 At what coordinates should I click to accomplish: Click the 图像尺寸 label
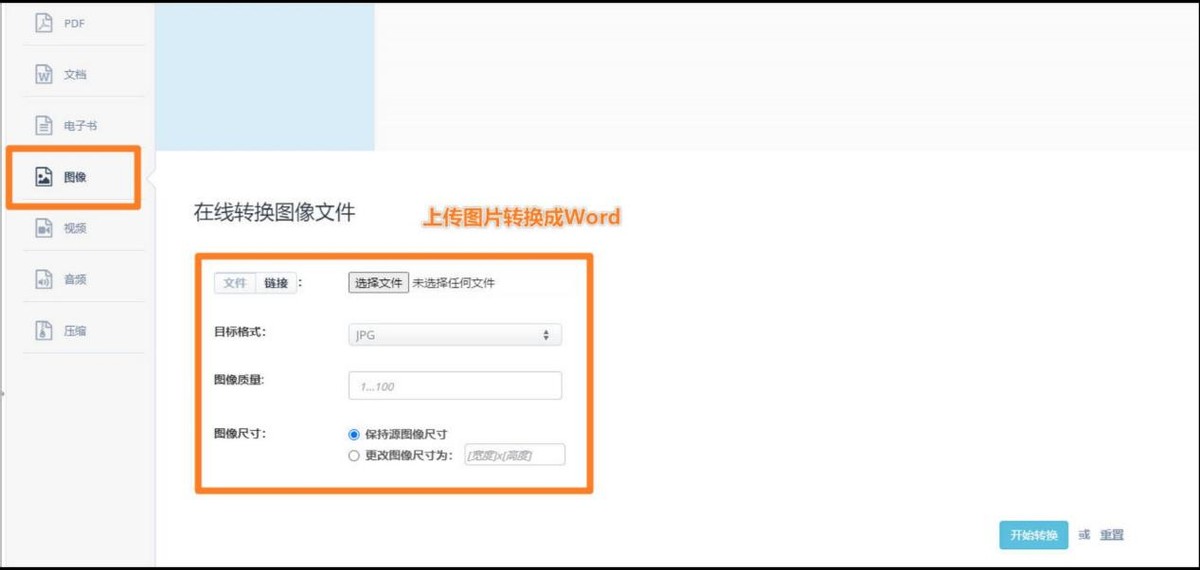(x=239, y=433)
